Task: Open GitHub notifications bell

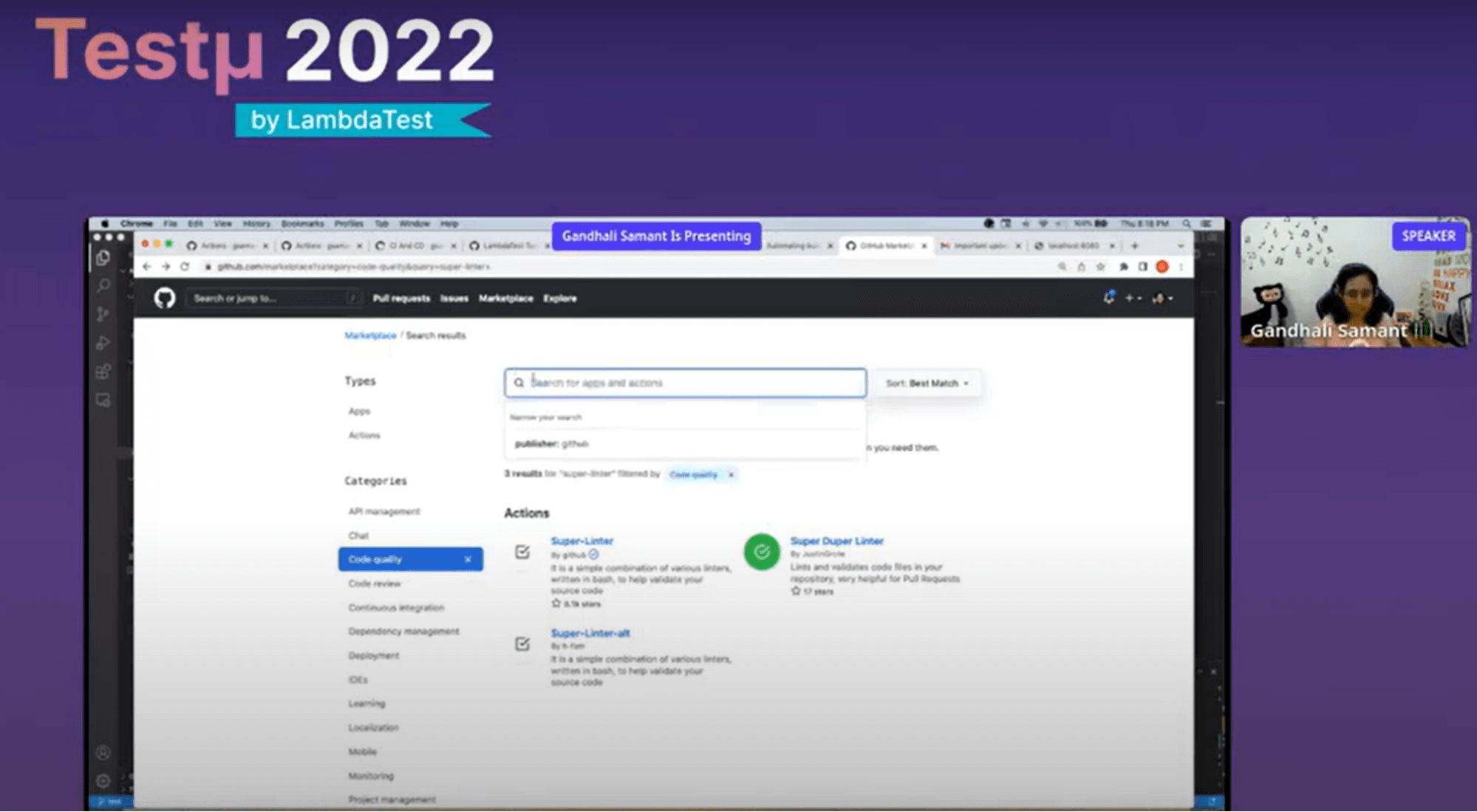Action: click(x=1109, y=298)
